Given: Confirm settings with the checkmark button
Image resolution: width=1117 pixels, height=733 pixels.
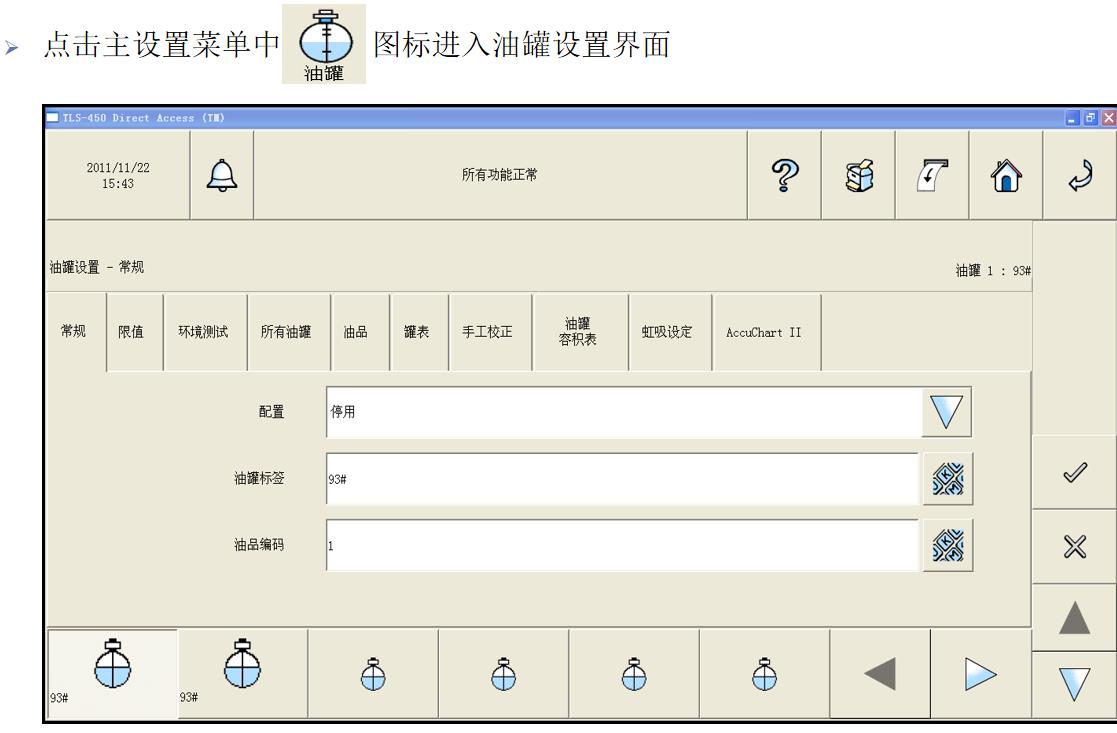Looking at the screenshot, I should point(1074,473).
